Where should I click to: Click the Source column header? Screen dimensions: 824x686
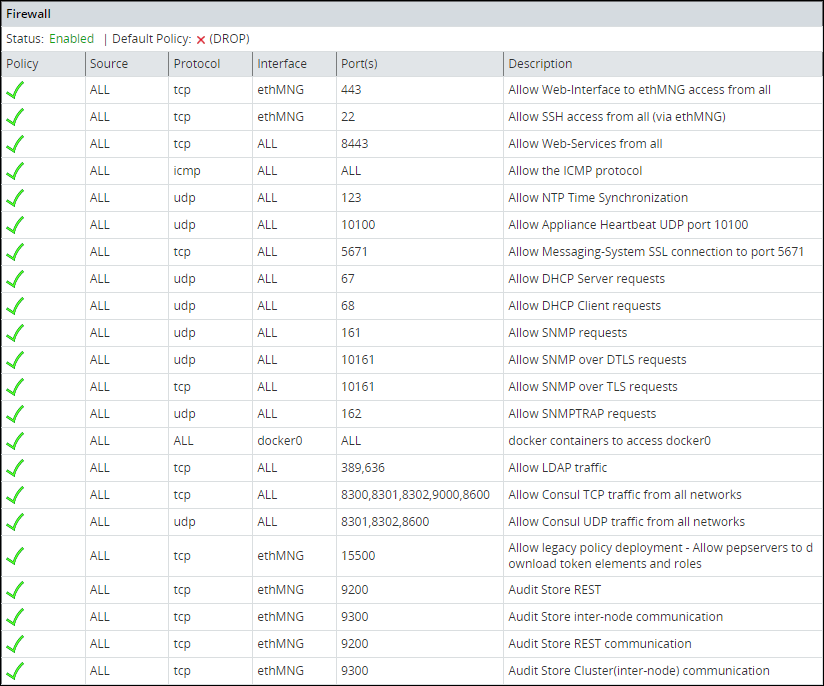(x=109, y=64)
